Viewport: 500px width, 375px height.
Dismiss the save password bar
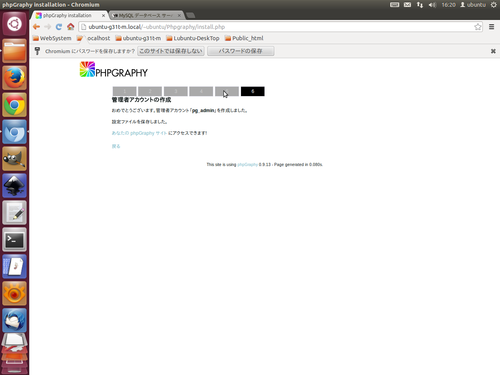tap(493, 51)
